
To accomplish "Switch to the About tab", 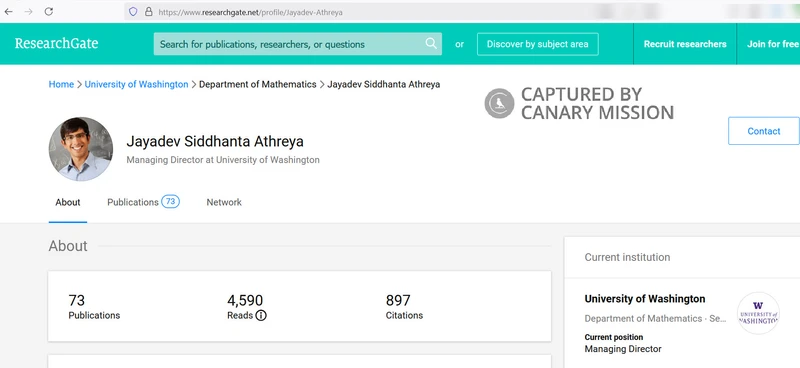I will (x=68, y=202).
